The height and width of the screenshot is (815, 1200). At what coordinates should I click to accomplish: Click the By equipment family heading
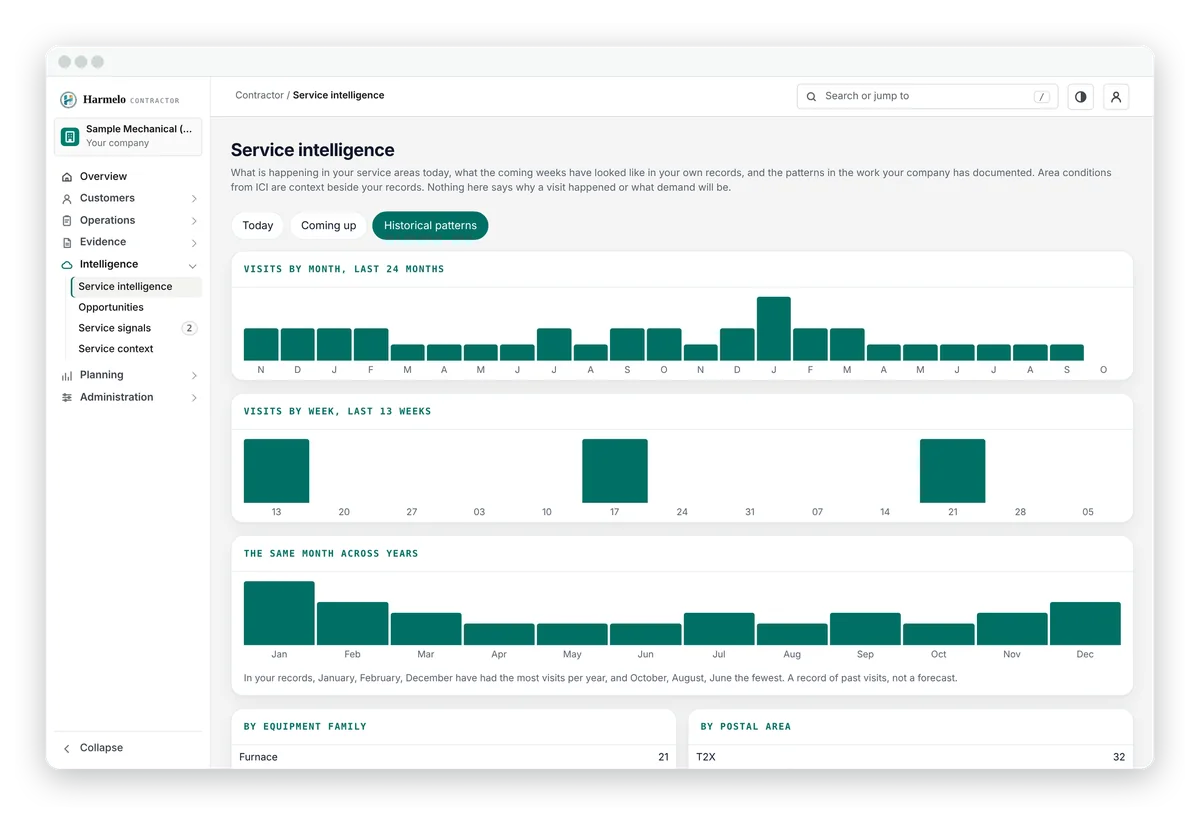coord(305,727)
